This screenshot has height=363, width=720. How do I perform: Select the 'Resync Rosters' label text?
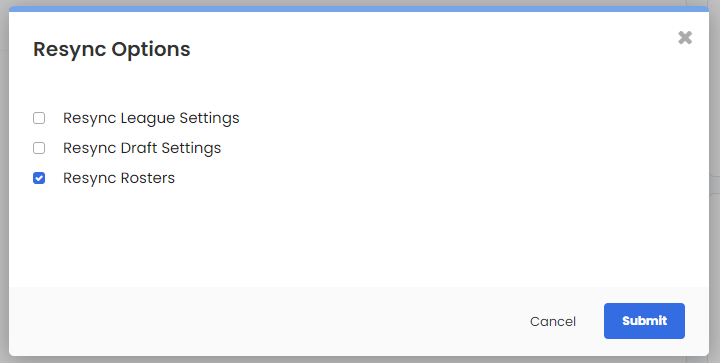click(x=119, y=178)
